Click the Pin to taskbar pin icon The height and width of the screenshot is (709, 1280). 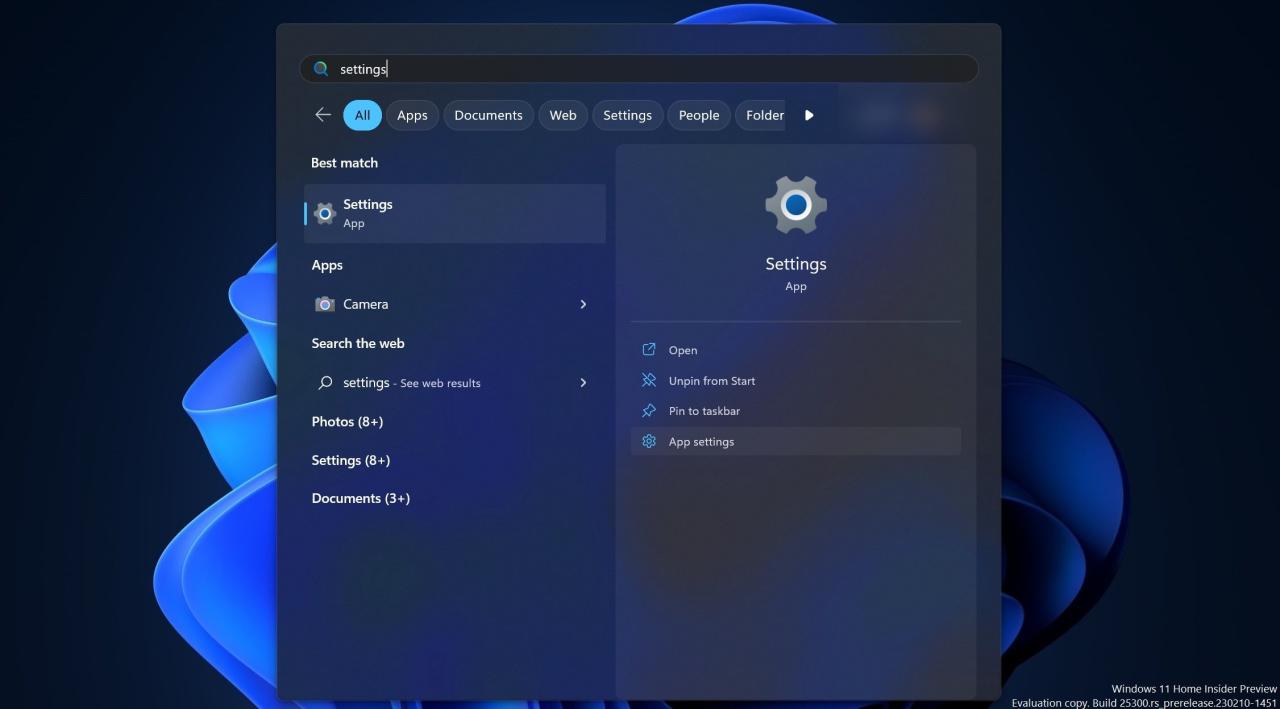click(x=649, y=411)
